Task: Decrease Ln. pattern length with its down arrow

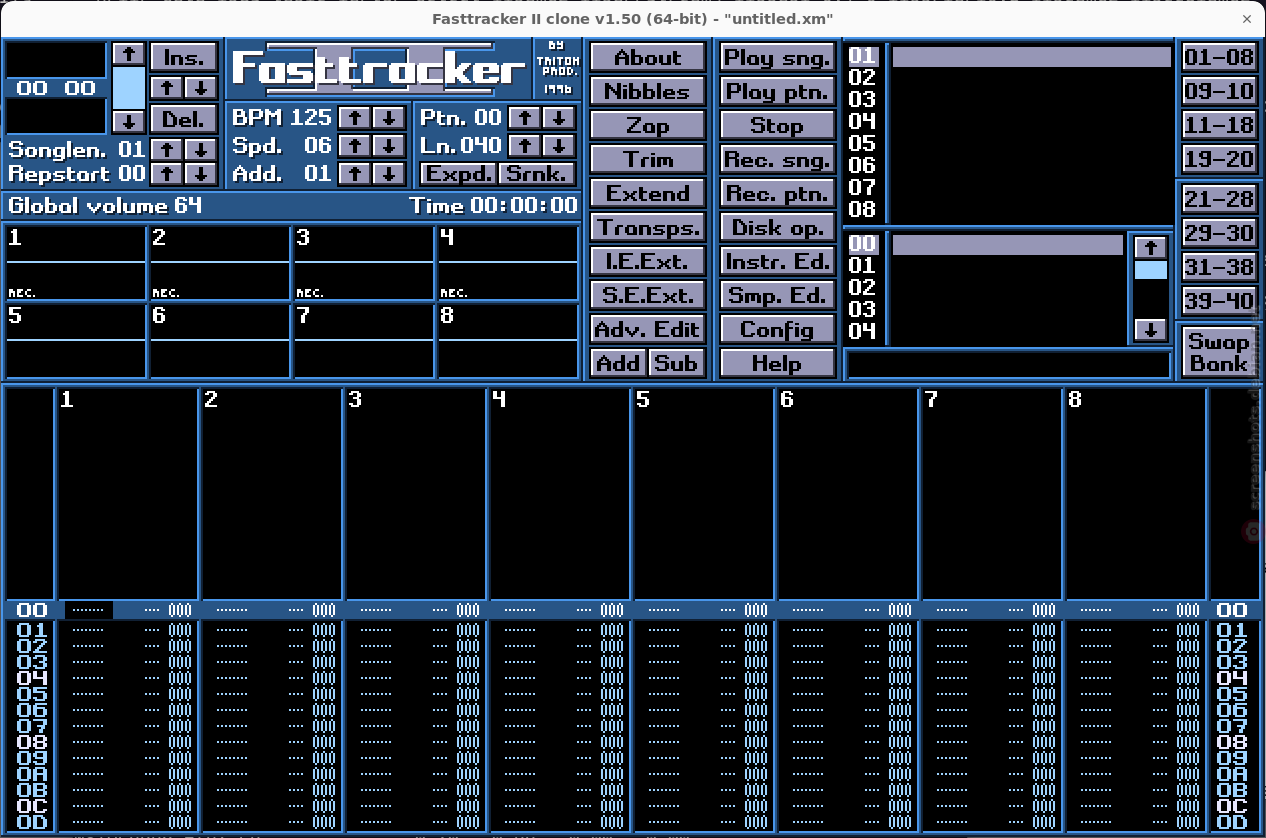Action: pyautogui.click(x=559, y=145)
